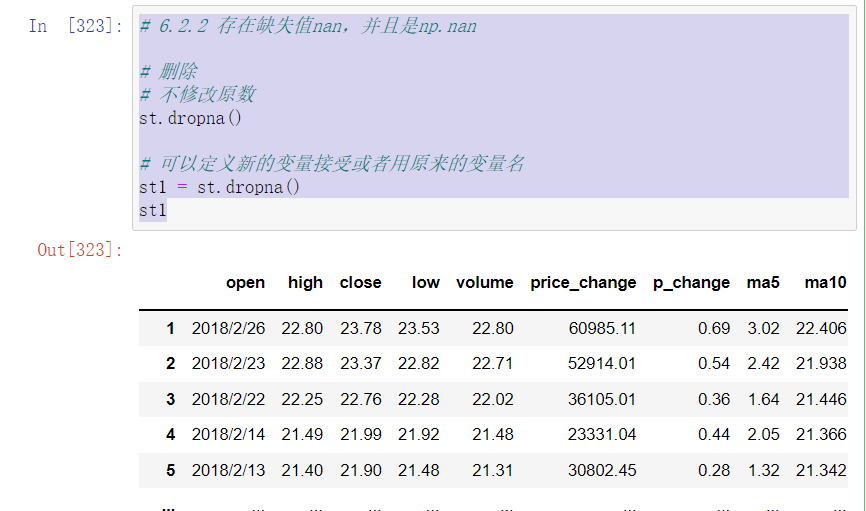Click the standalone st.dropna() code line
Screen dimensions: 866x511
(x=191, y=118)
